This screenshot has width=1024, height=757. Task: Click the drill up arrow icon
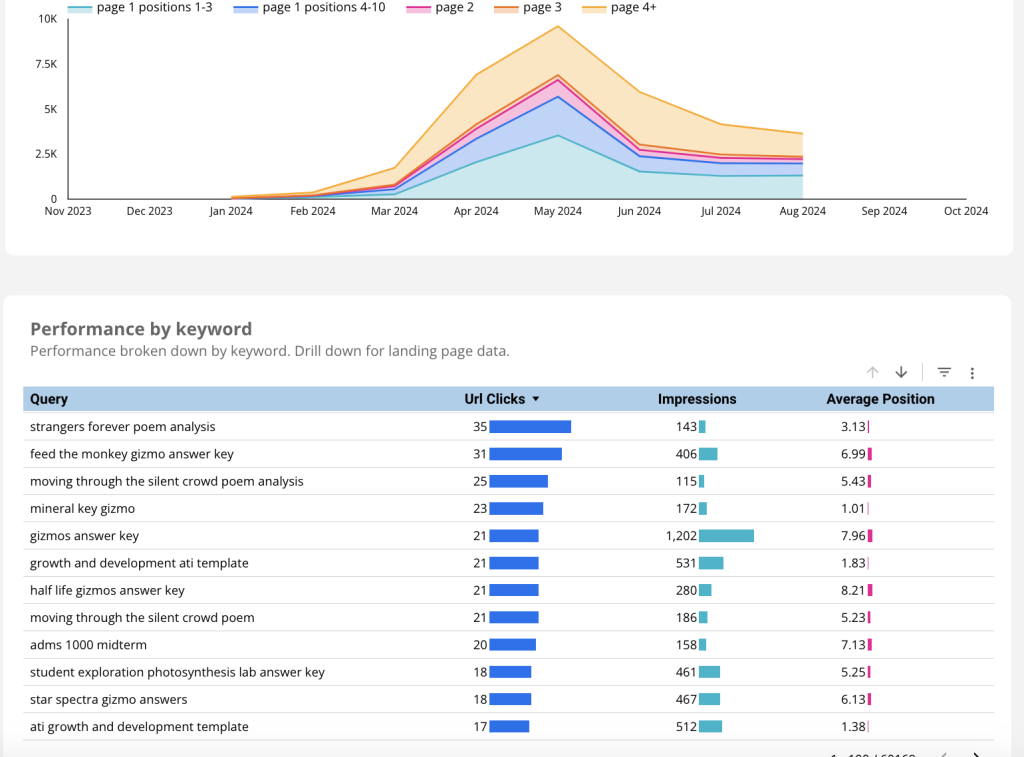pyautogui.click(x=872, y=372)
